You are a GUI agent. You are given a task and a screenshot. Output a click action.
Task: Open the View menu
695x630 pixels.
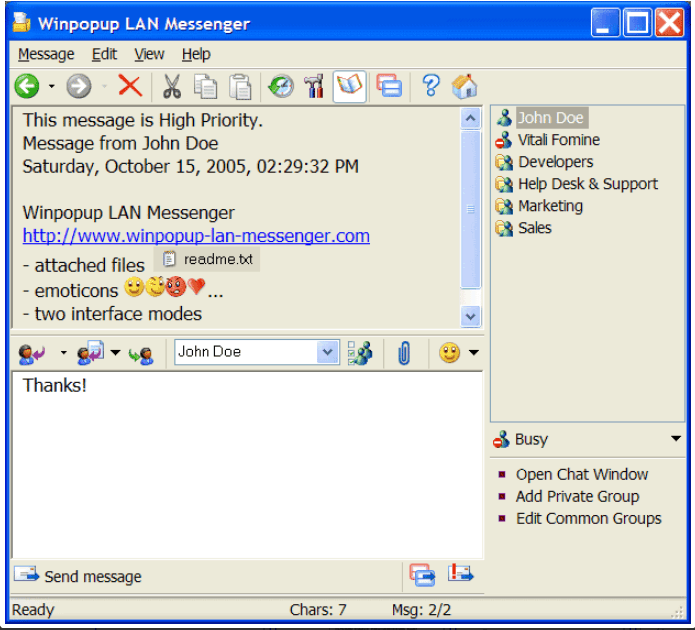pyautogui.click(x=149, y=54)
